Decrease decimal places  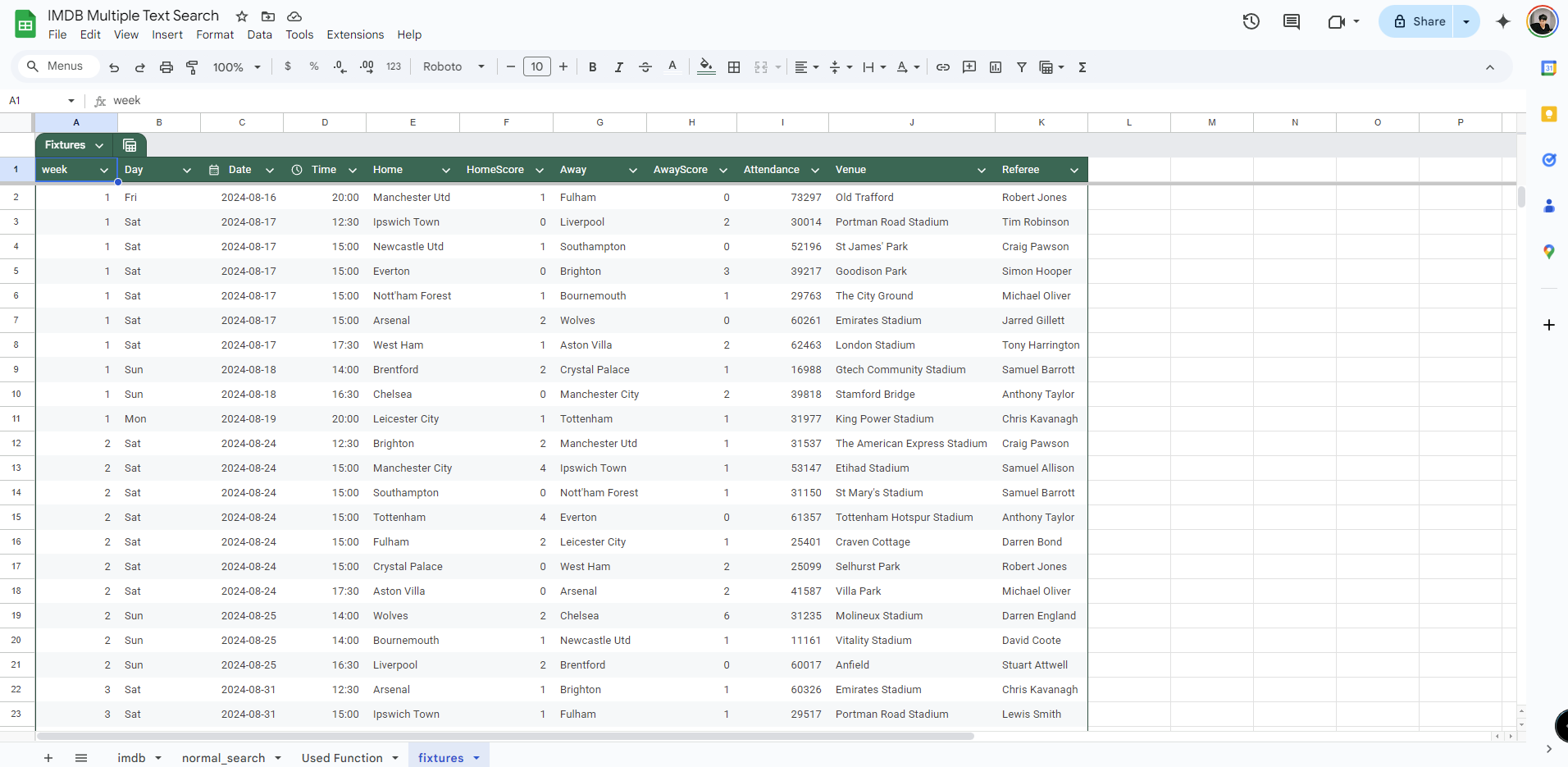(340, 66)
